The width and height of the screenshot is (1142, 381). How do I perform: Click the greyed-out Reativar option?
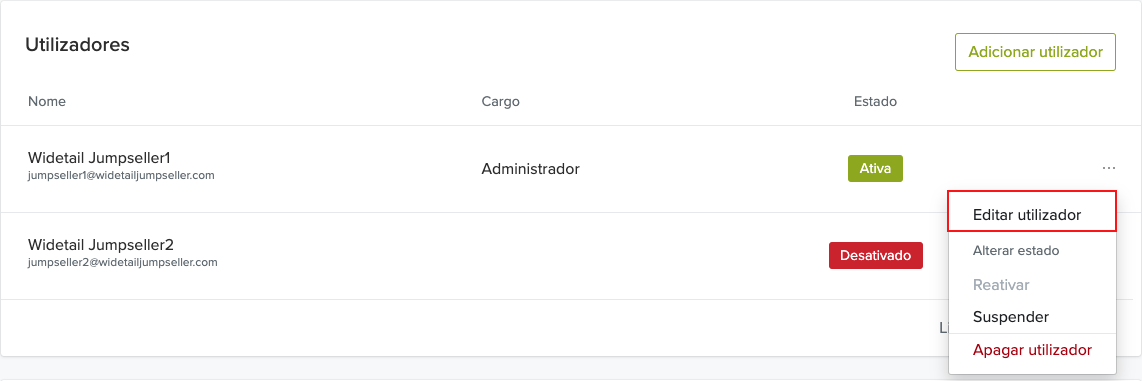pos(1001,284)
